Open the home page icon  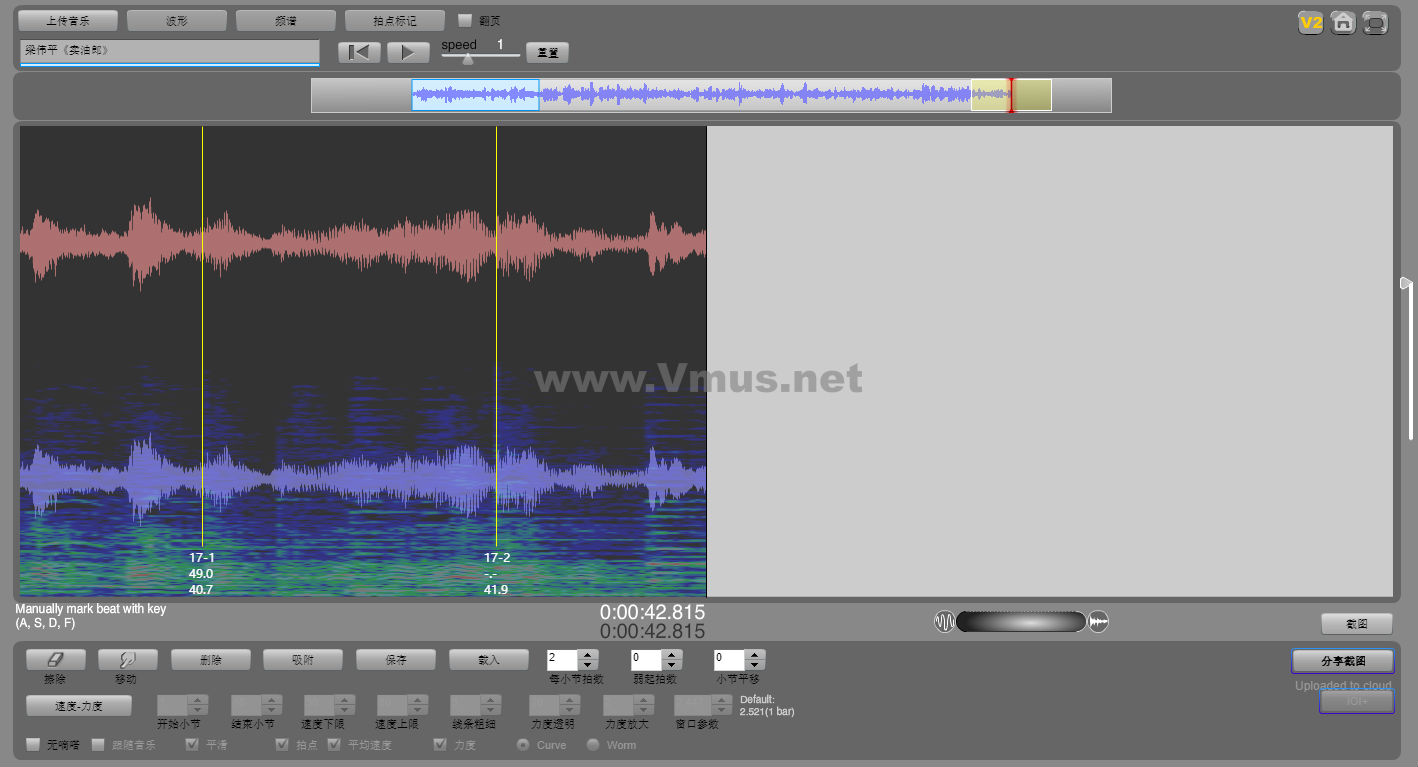coord(1343,22)
